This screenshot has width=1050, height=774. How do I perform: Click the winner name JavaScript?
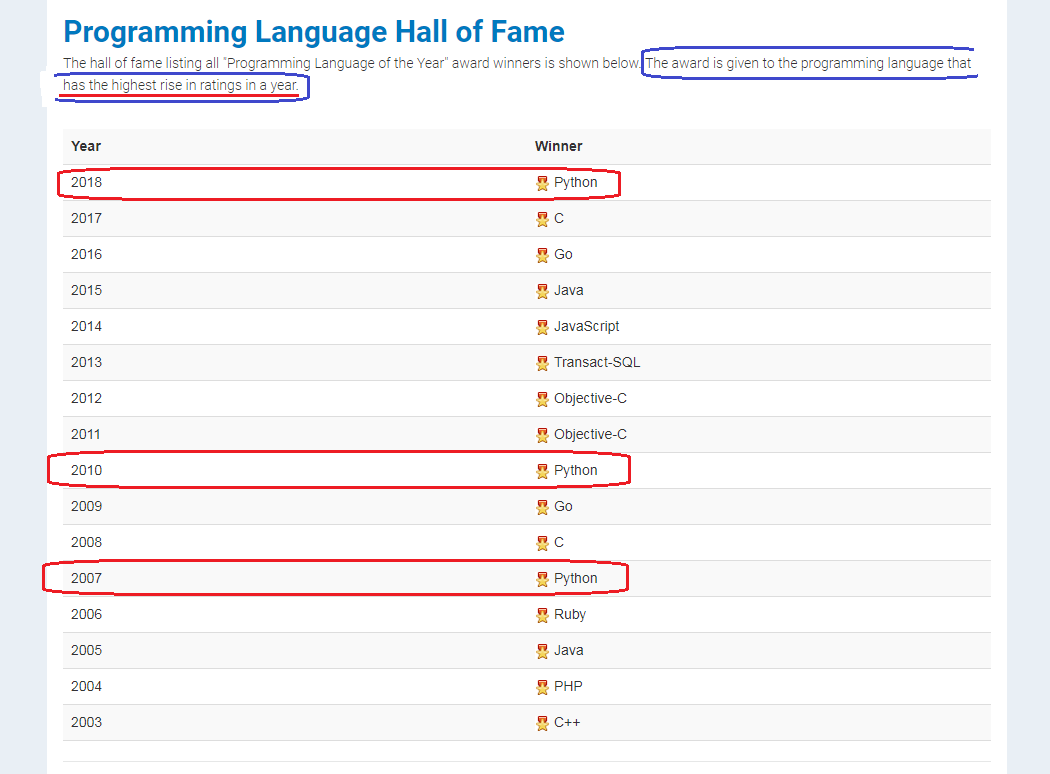(587, 327)
